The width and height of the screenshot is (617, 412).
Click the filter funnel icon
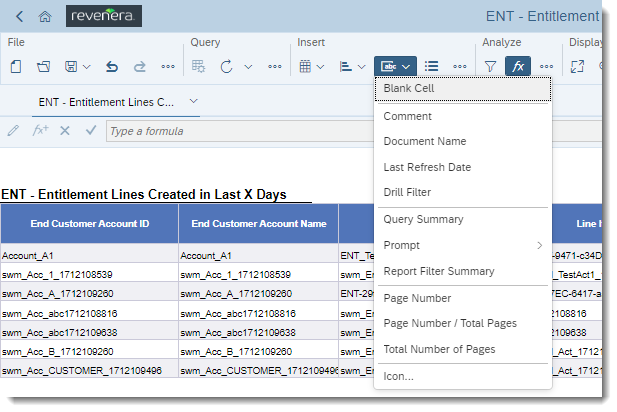tap(490, 66)
